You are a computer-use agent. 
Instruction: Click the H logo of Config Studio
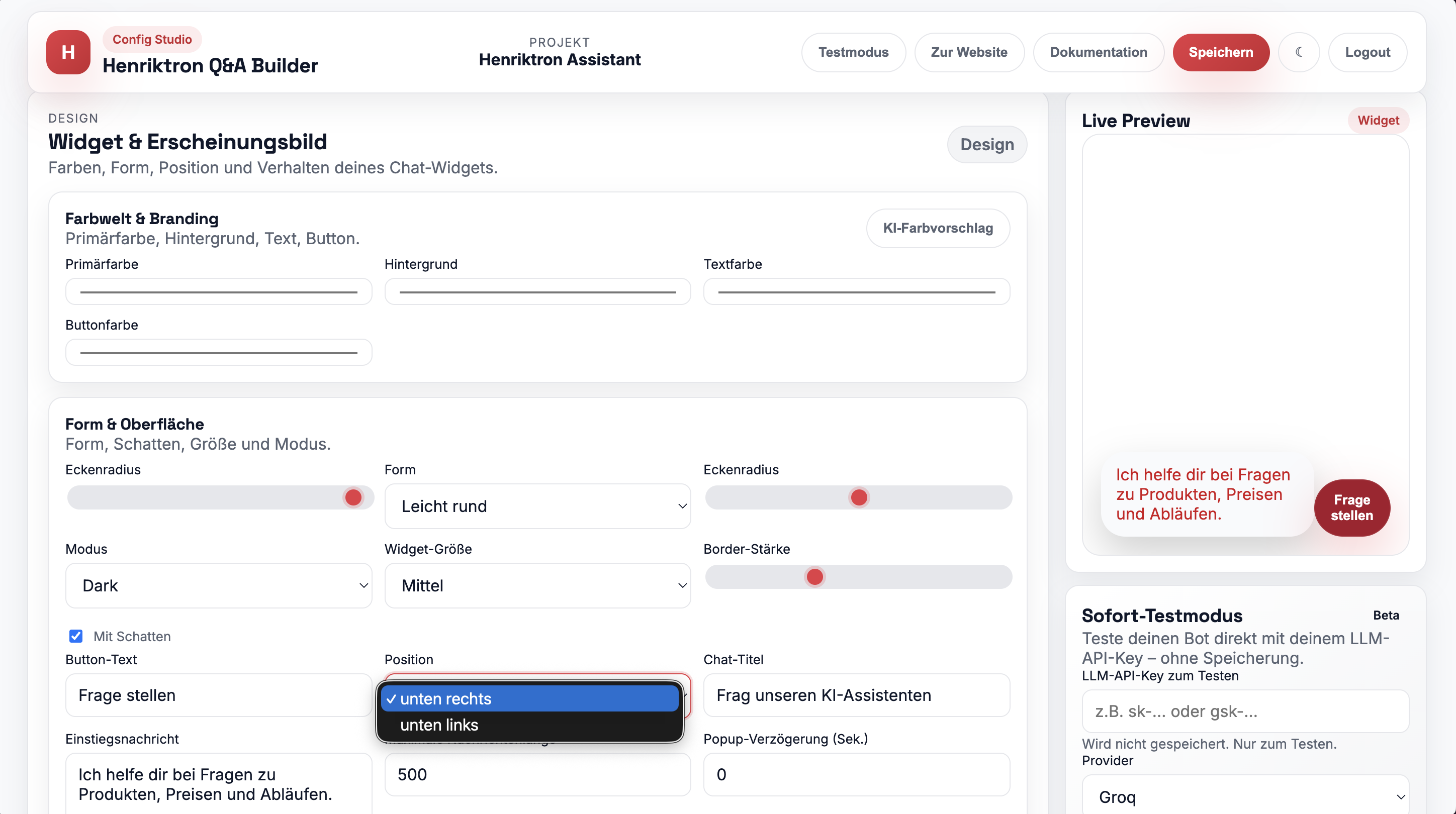67,52
